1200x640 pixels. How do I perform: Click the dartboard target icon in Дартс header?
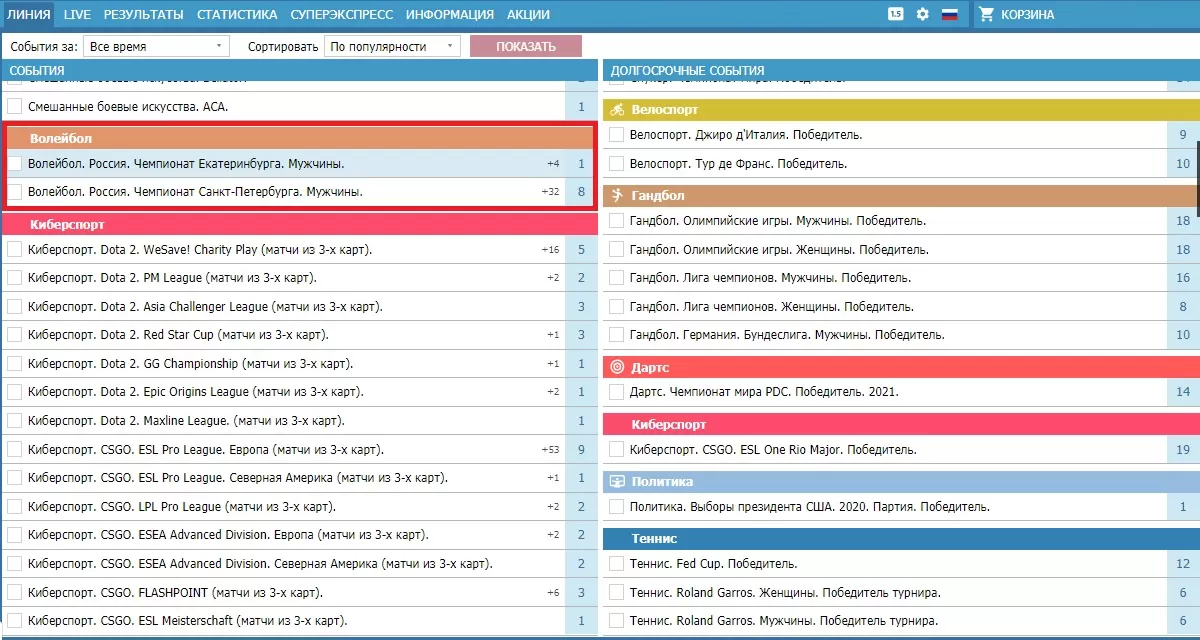(617, 368)
